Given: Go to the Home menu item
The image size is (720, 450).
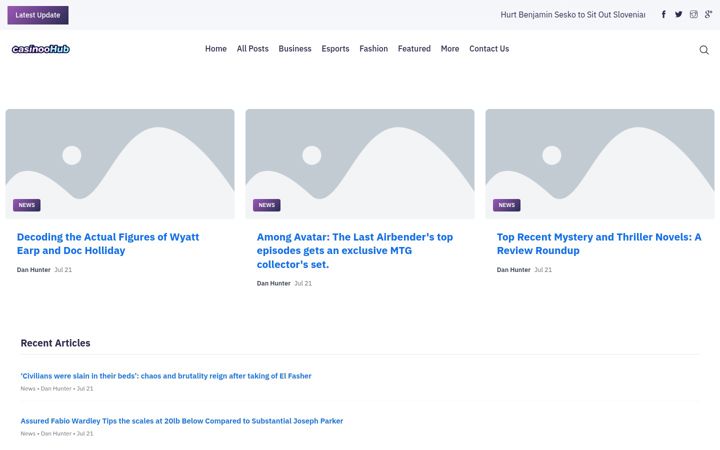Looking at the screenshot, I should tap(216, 49).
